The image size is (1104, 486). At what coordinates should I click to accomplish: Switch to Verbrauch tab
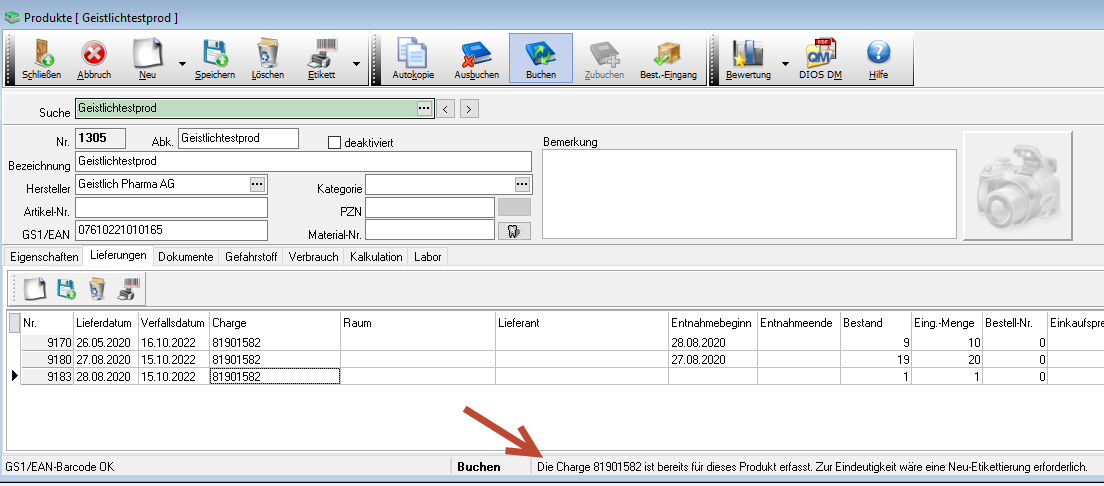[313, 257]
